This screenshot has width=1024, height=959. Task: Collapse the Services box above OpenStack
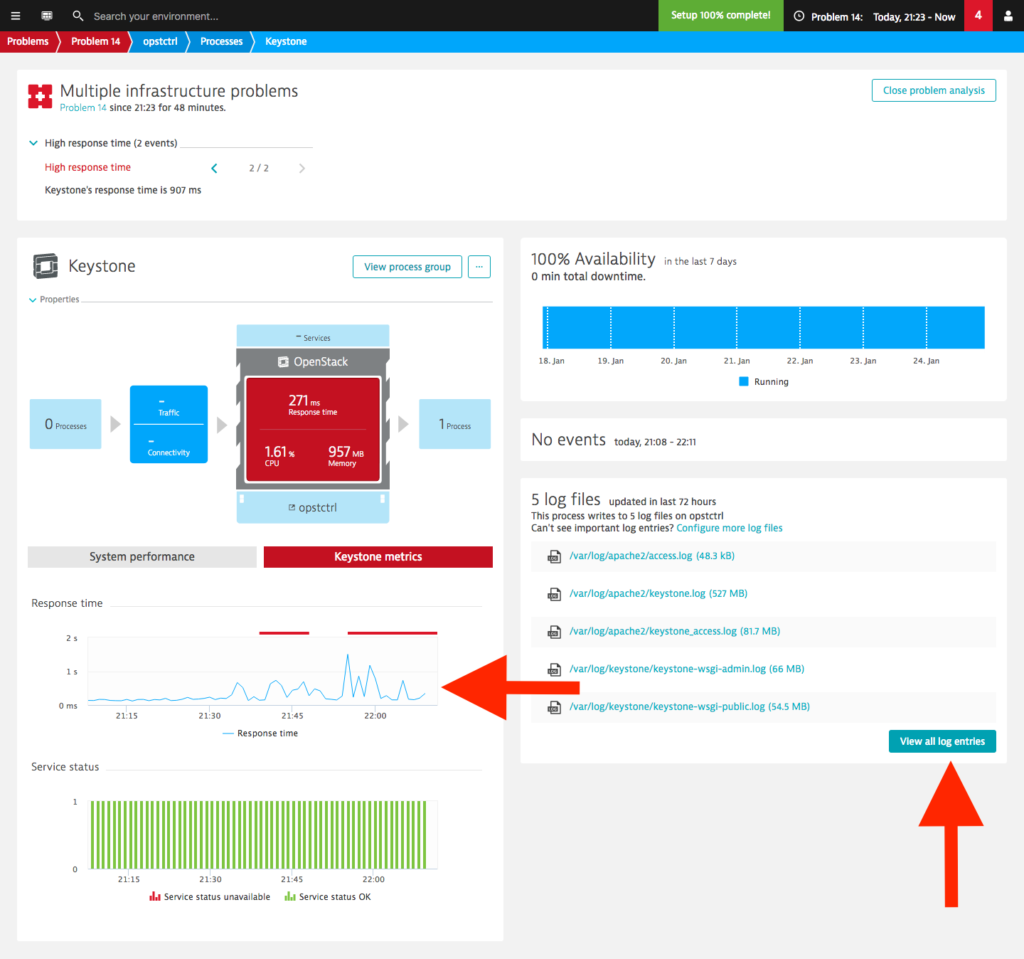pyautogui.click(x=313, y=337)
